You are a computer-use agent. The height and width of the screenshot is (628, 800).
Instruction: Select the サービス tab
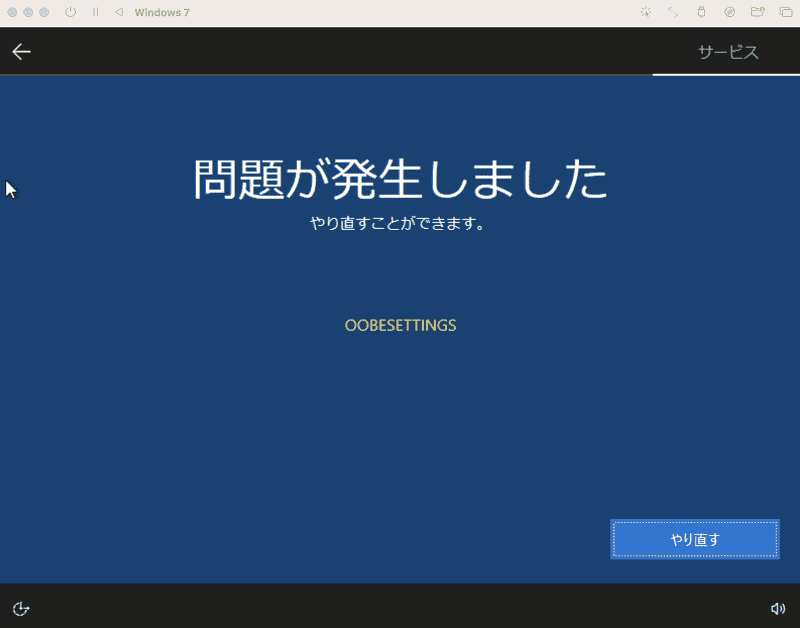(x=728, y=52)
